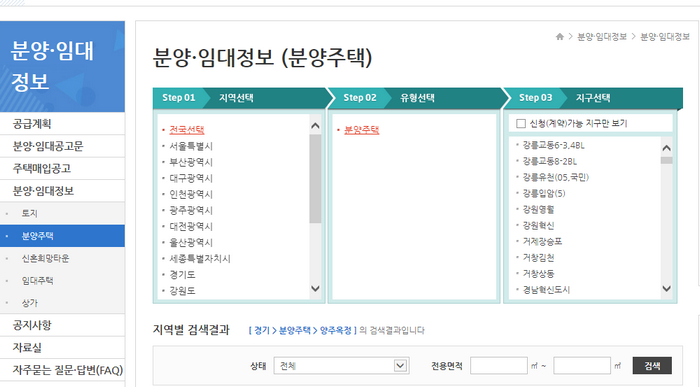Click Step 01 지역선택 header
Viewport: 700px width, 387px height.
(x=241, y=98)
